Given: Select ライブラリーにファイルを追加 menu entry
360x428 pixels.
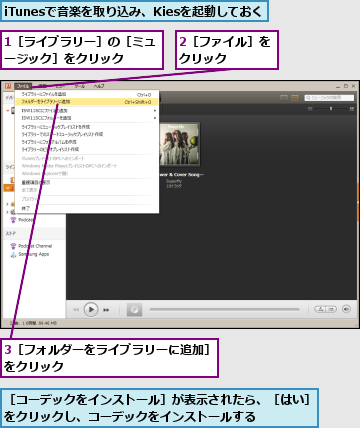Looking at the screenshot, I should 87,95.
